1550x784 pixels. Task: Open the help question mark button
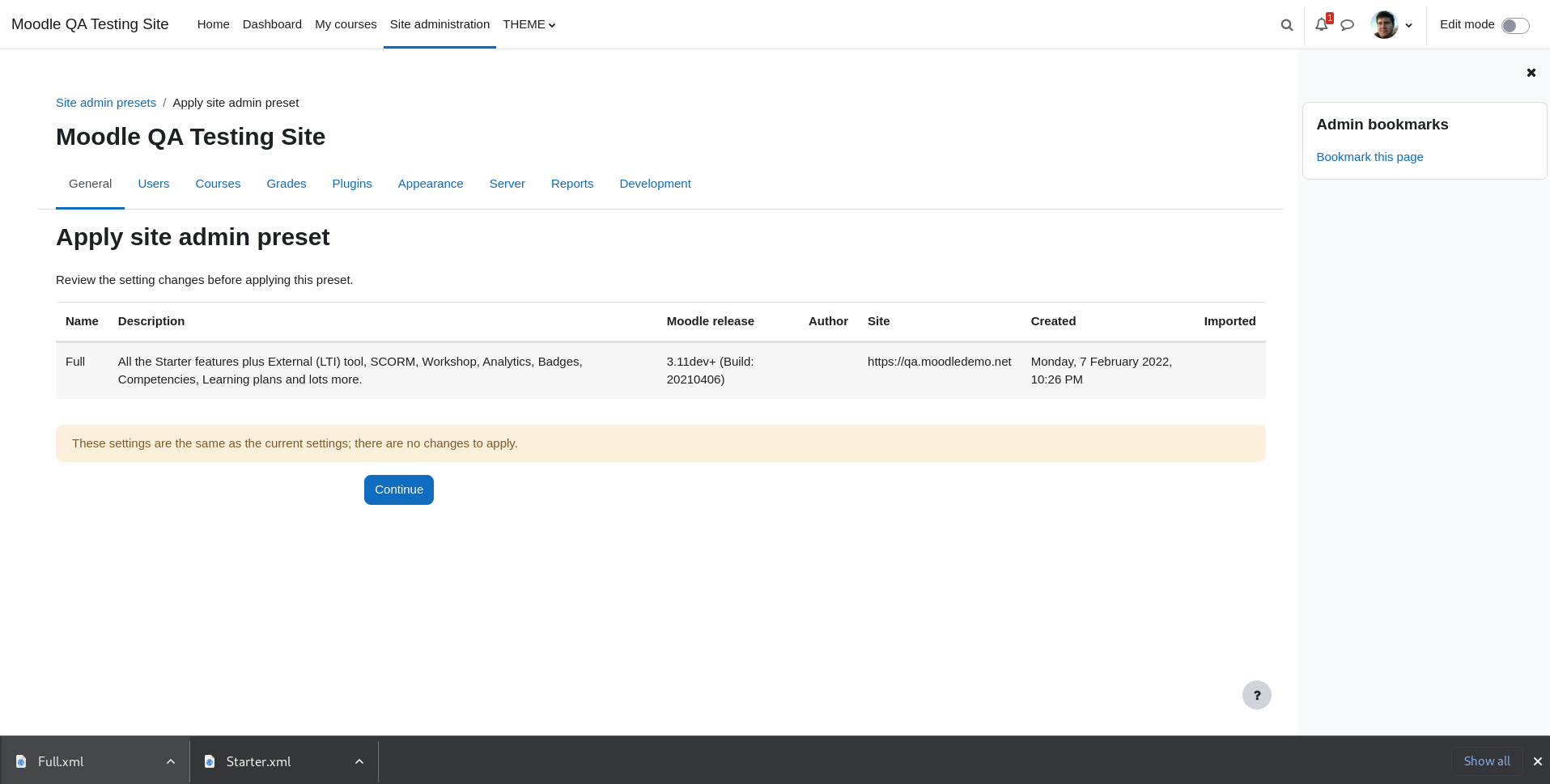click(x=1257, y=695)
